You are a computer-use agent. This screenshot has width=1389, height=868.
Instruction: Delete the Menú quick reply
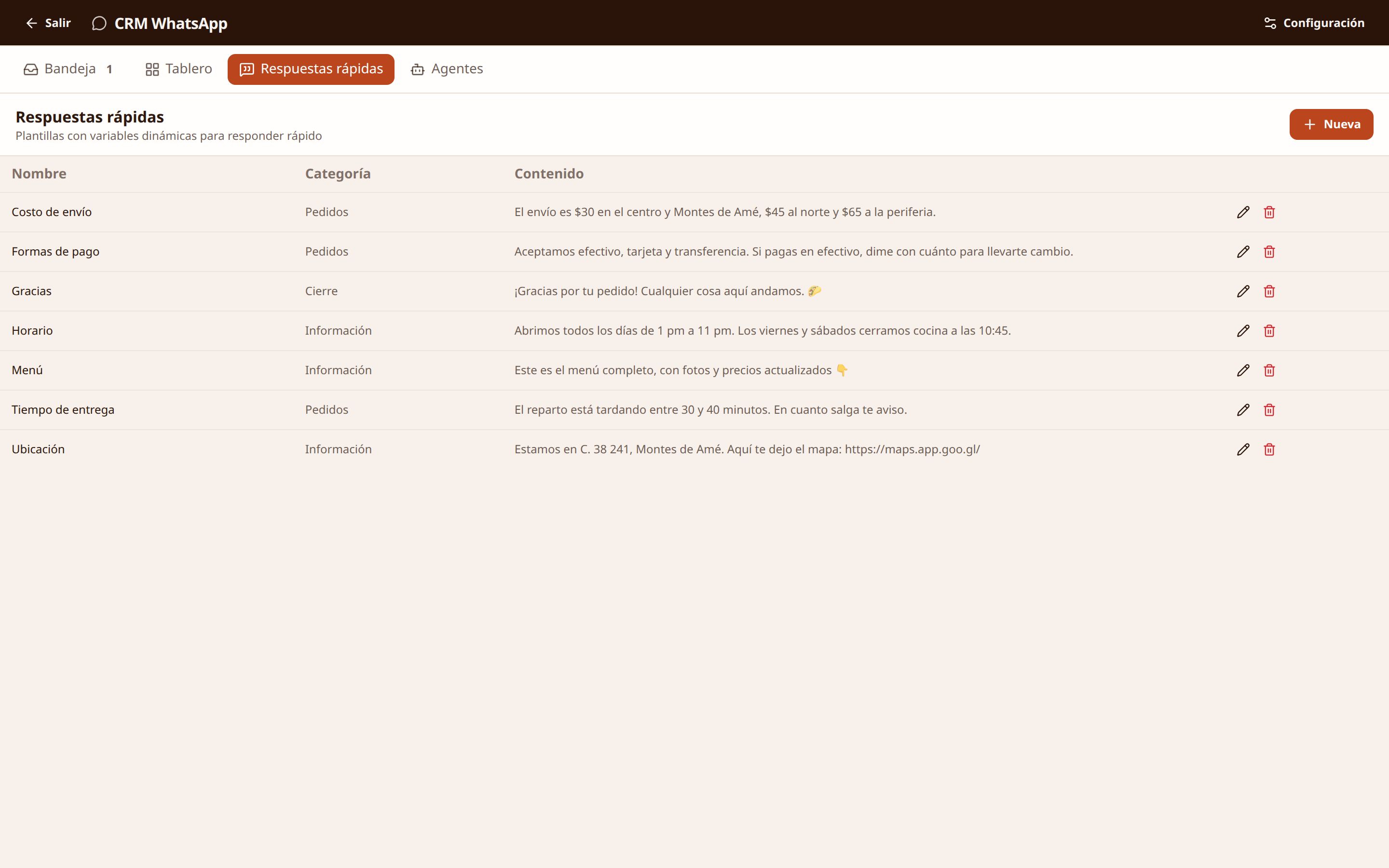coord(1269,371)
